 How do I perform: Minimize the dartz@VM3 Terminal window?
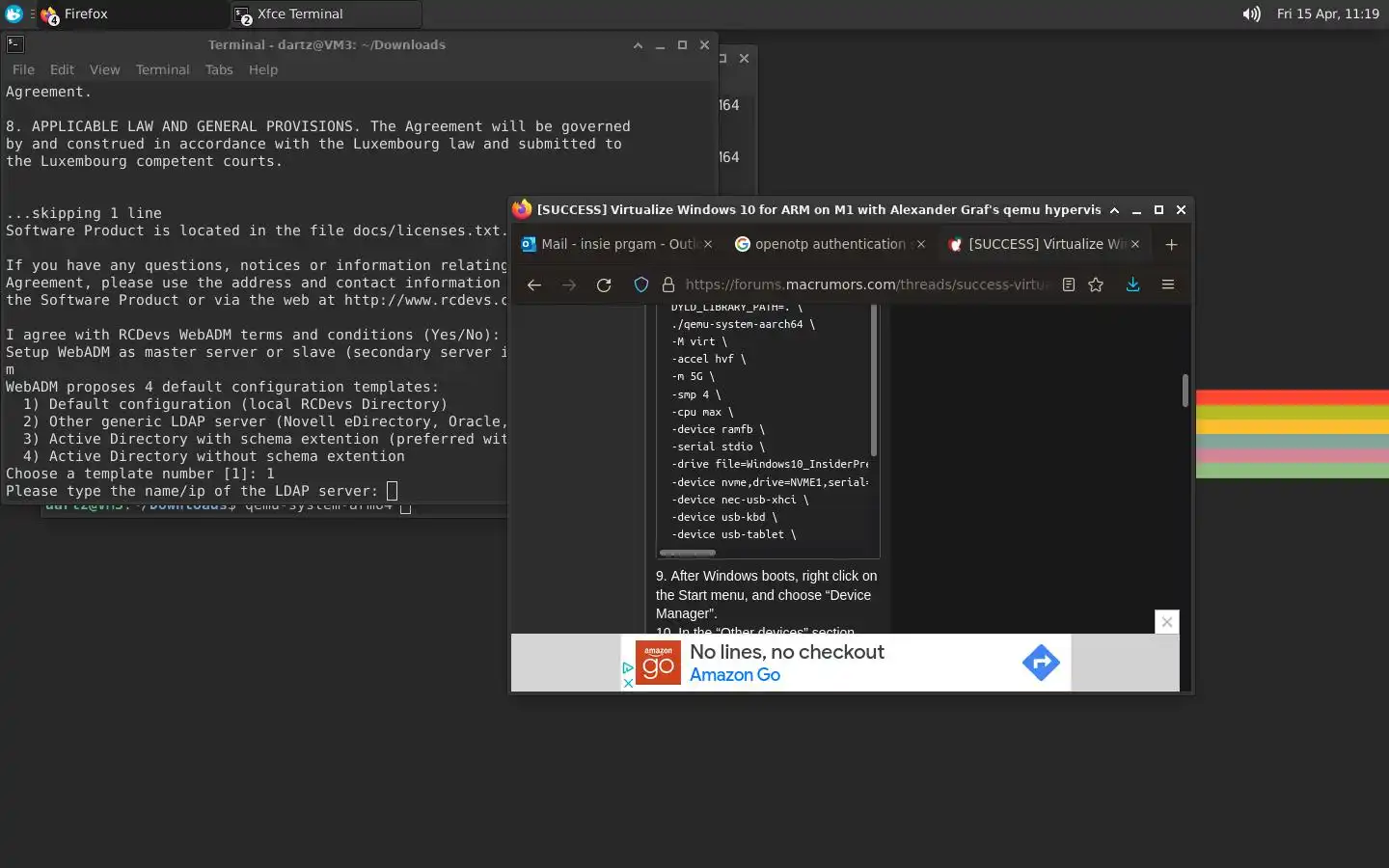pos(660,45)
